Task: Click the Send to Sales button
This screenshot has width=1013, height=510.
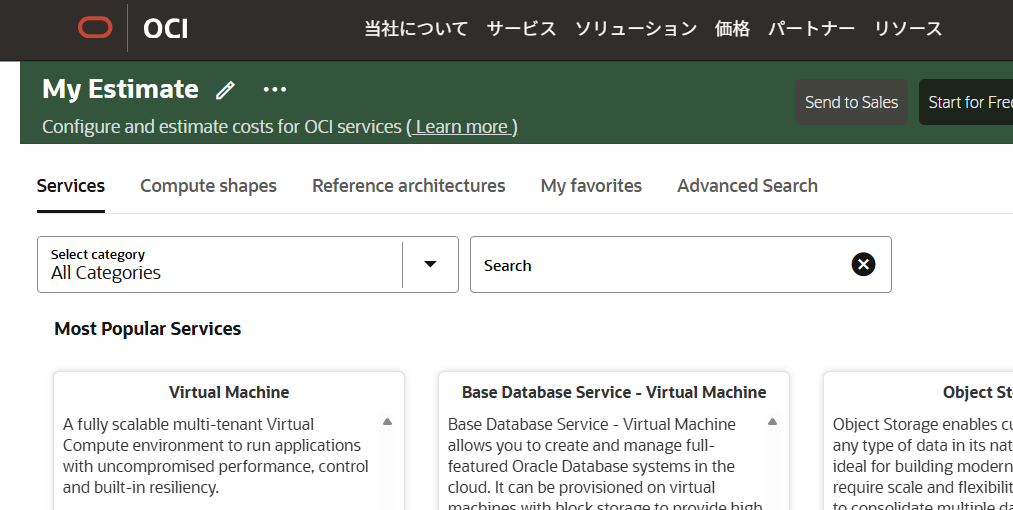Action: [x=851, y=102]
